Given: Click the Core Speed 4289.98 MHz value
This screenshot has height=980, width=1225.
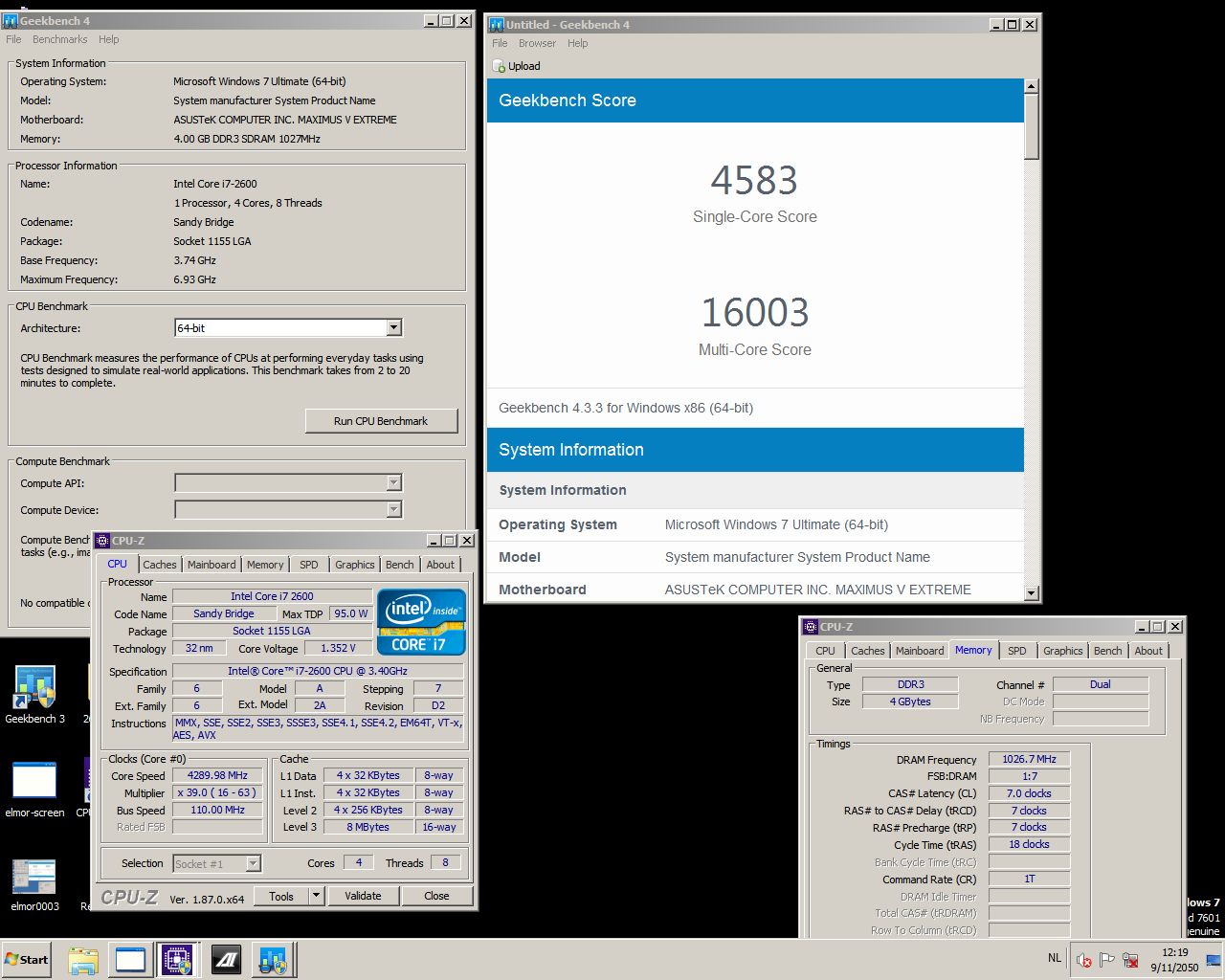Looking at the screenshot, I should (x=217, y=775).
